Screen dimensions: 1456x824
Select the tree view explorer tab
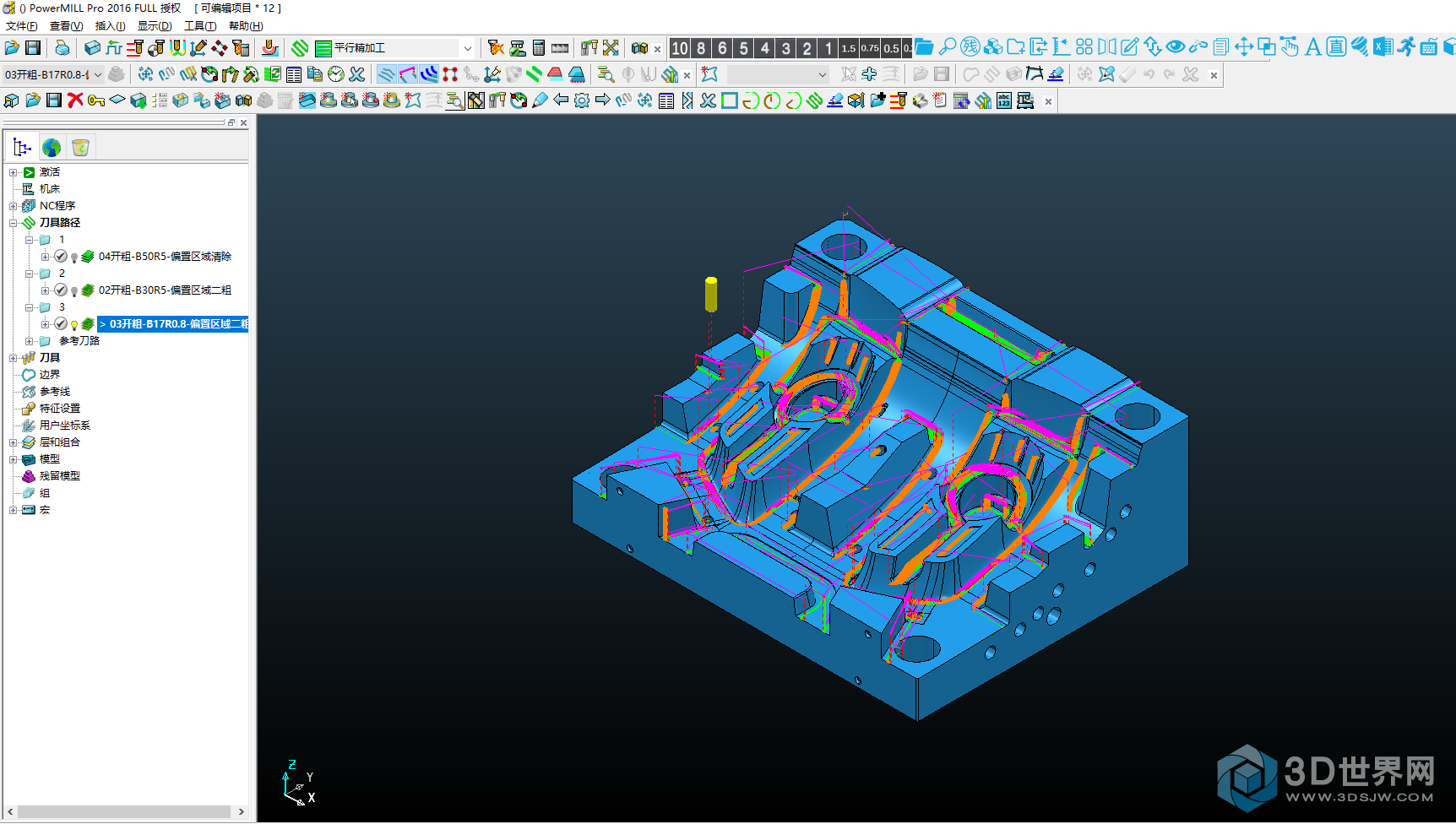(x=23, y=148)
